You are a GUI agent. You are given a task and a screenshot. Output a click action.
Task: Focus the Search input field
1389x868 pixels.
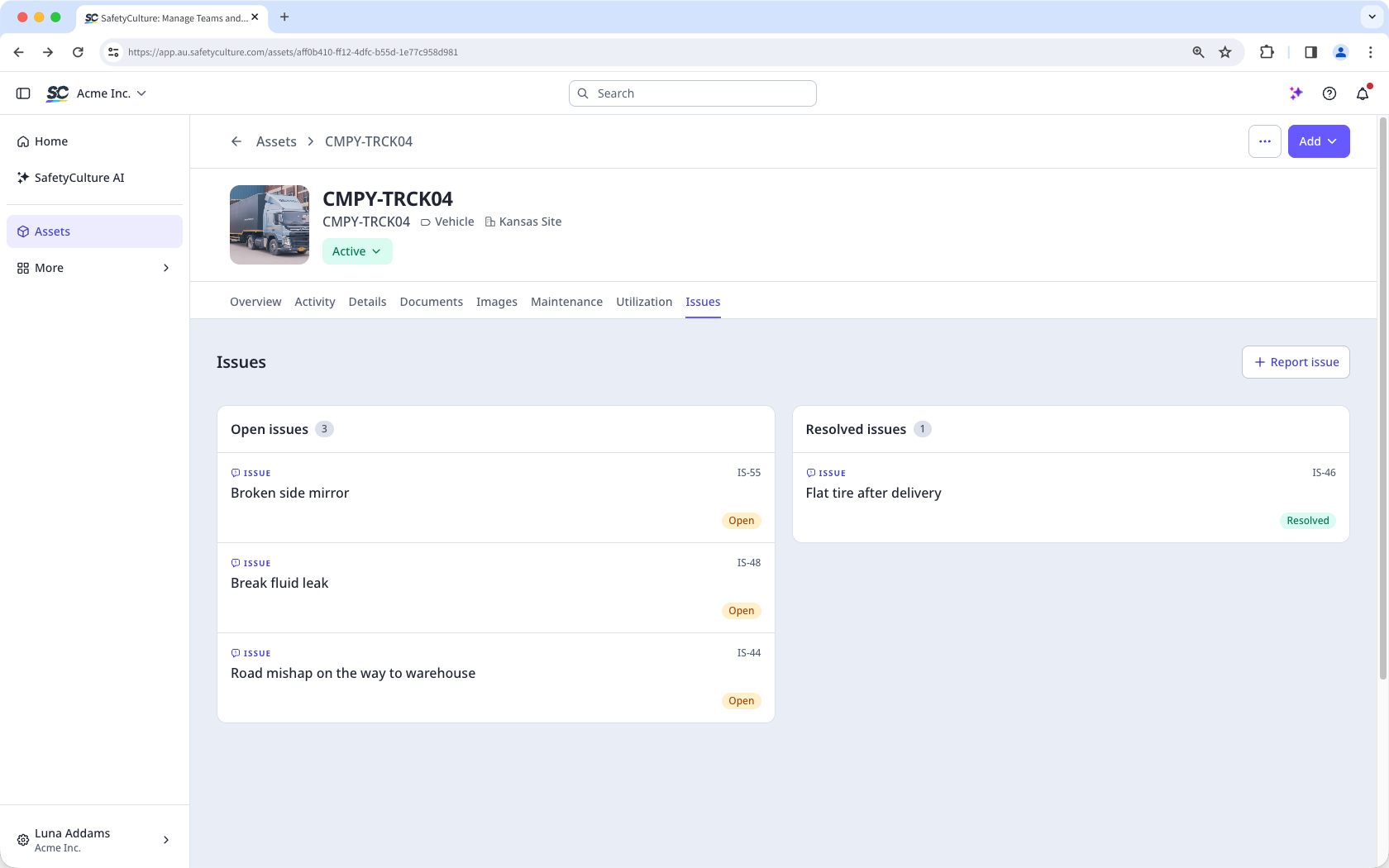point(693,93)
